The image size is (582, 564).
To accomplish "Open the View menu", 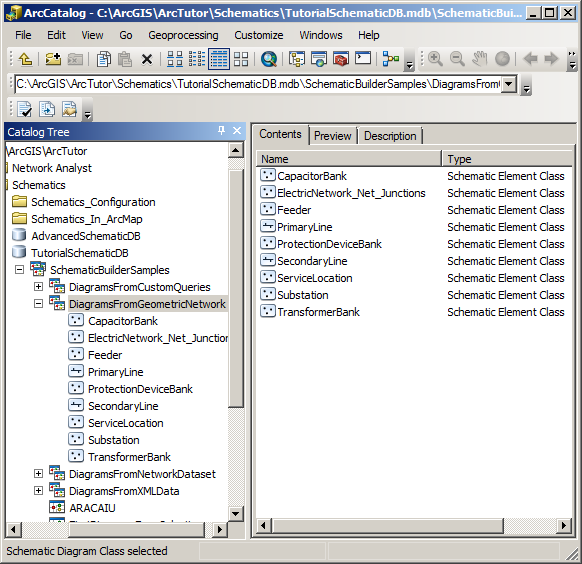I will (92, 35).
